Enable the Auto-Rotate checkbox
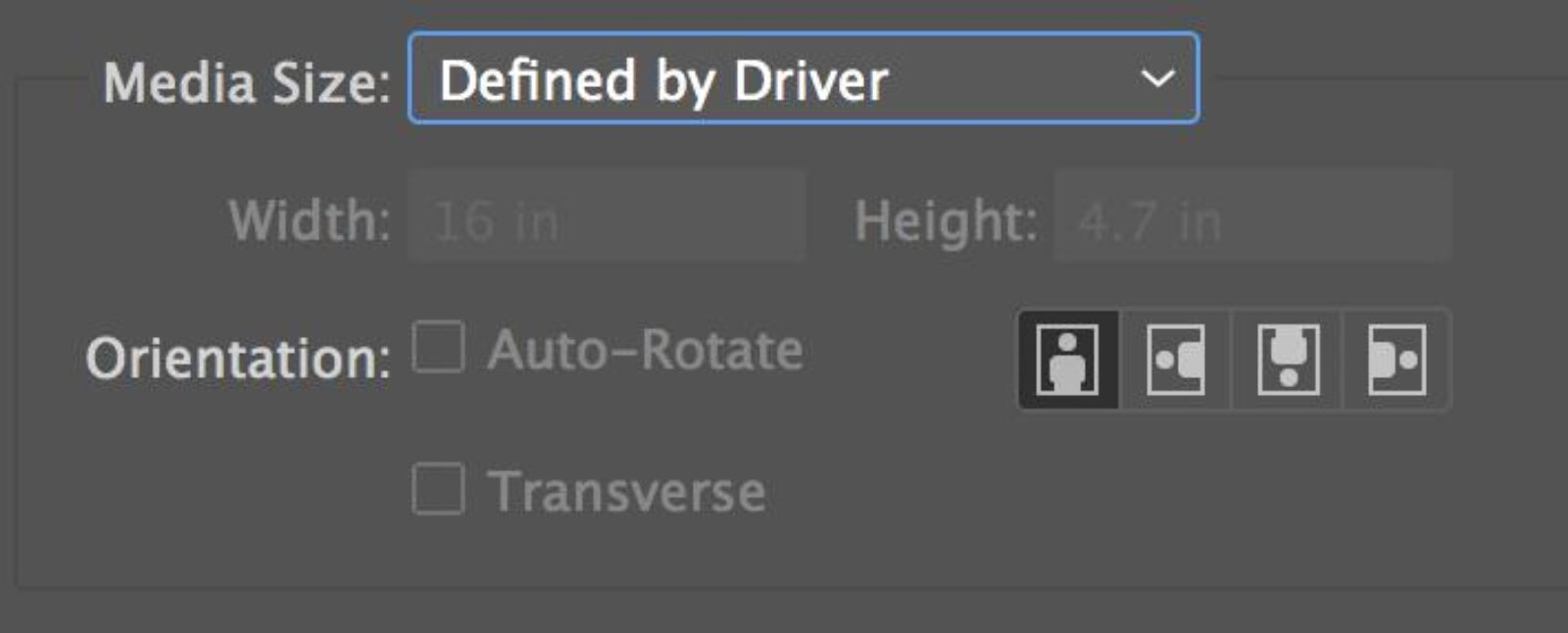 (438, 347)
